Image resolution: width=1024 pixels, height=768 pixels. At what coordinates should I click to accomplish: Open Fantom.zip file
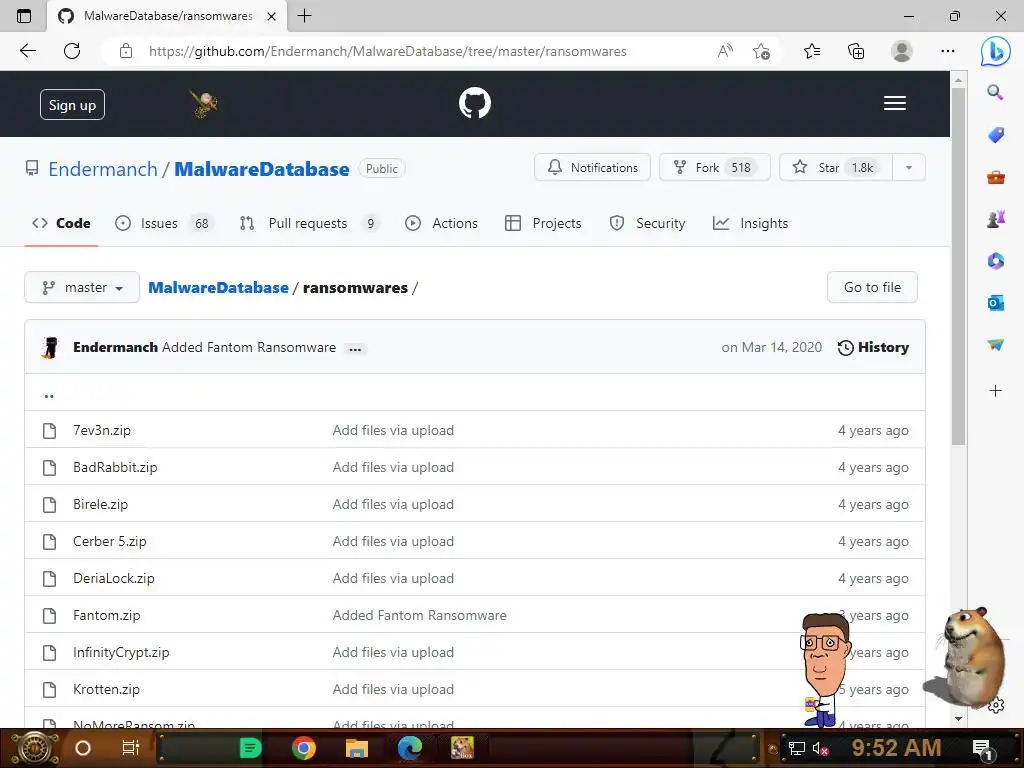(106, 615)
